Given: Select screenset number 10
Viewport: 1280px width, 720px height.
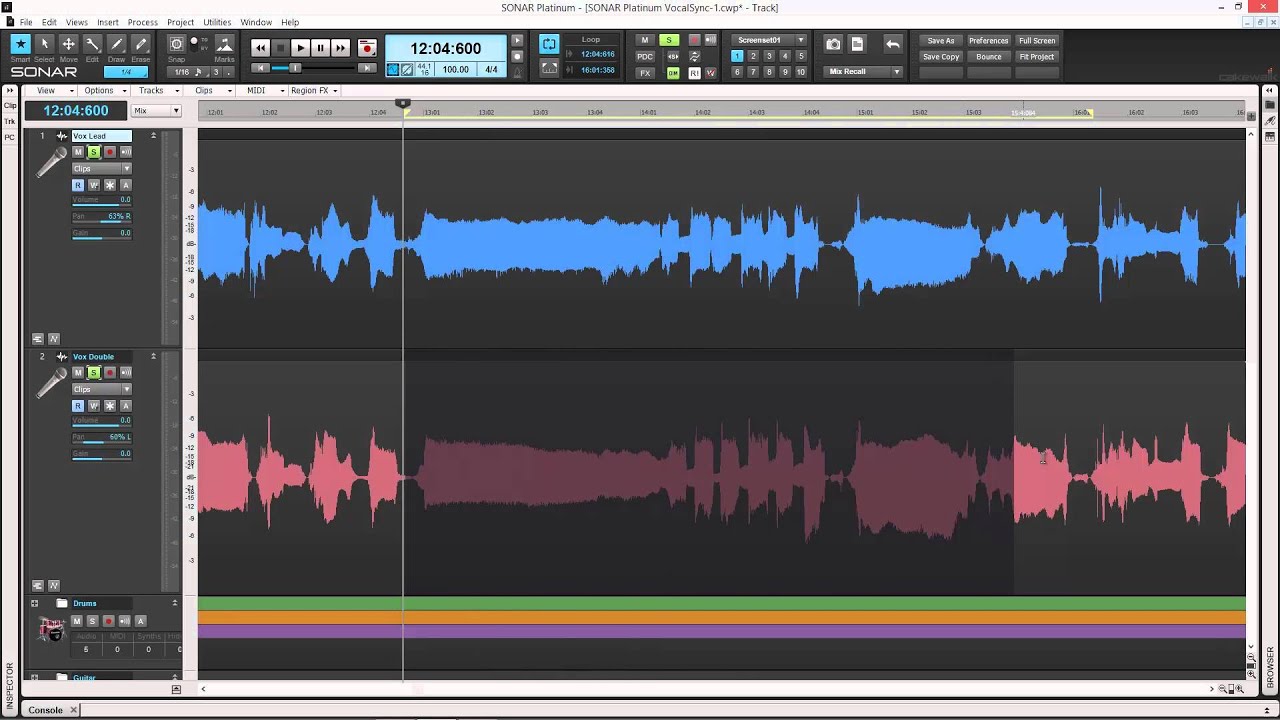Looking at the screenshot, I should [800, 72].
